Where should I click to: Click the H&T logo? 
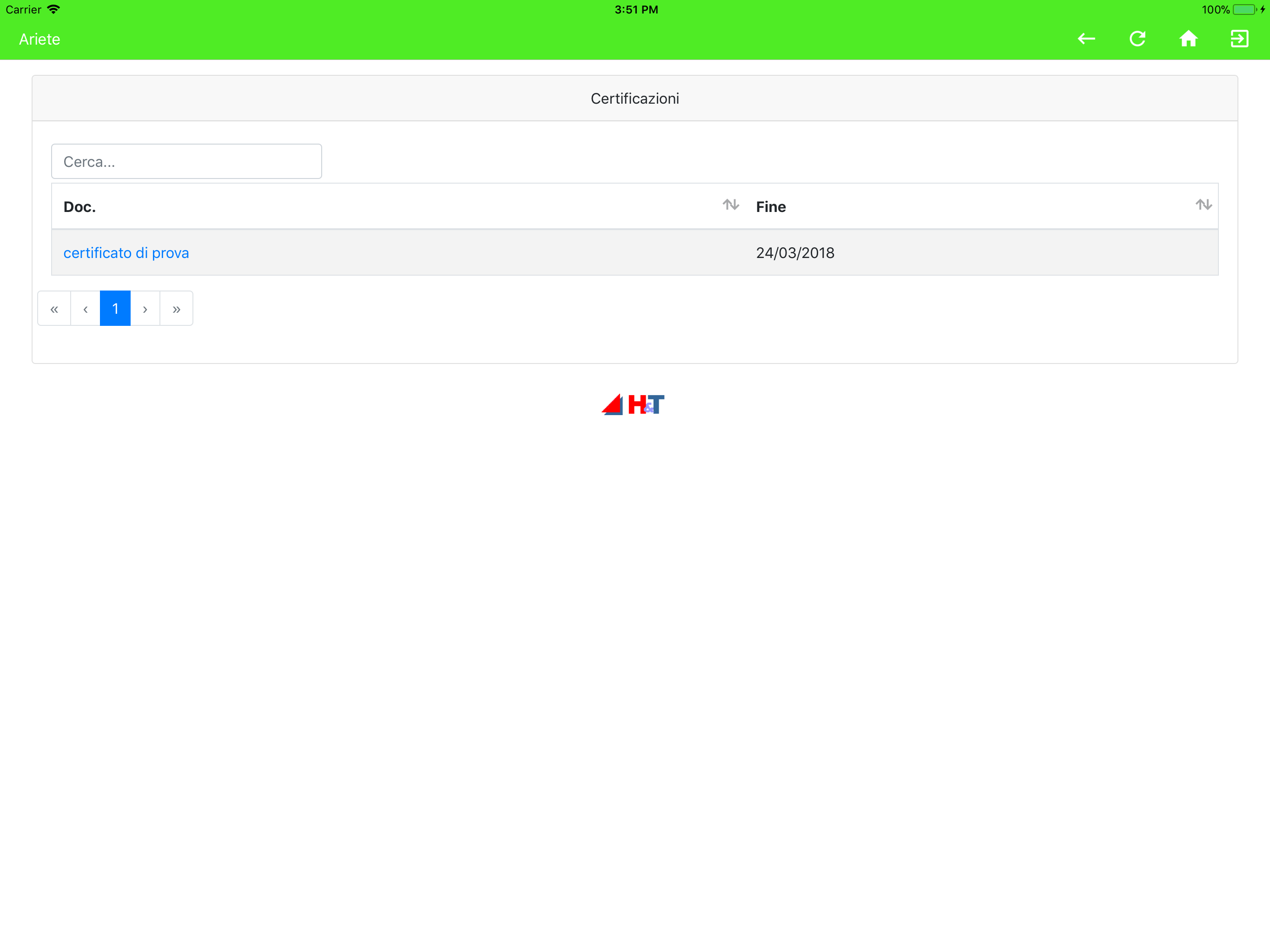click(x=633, y=405)
